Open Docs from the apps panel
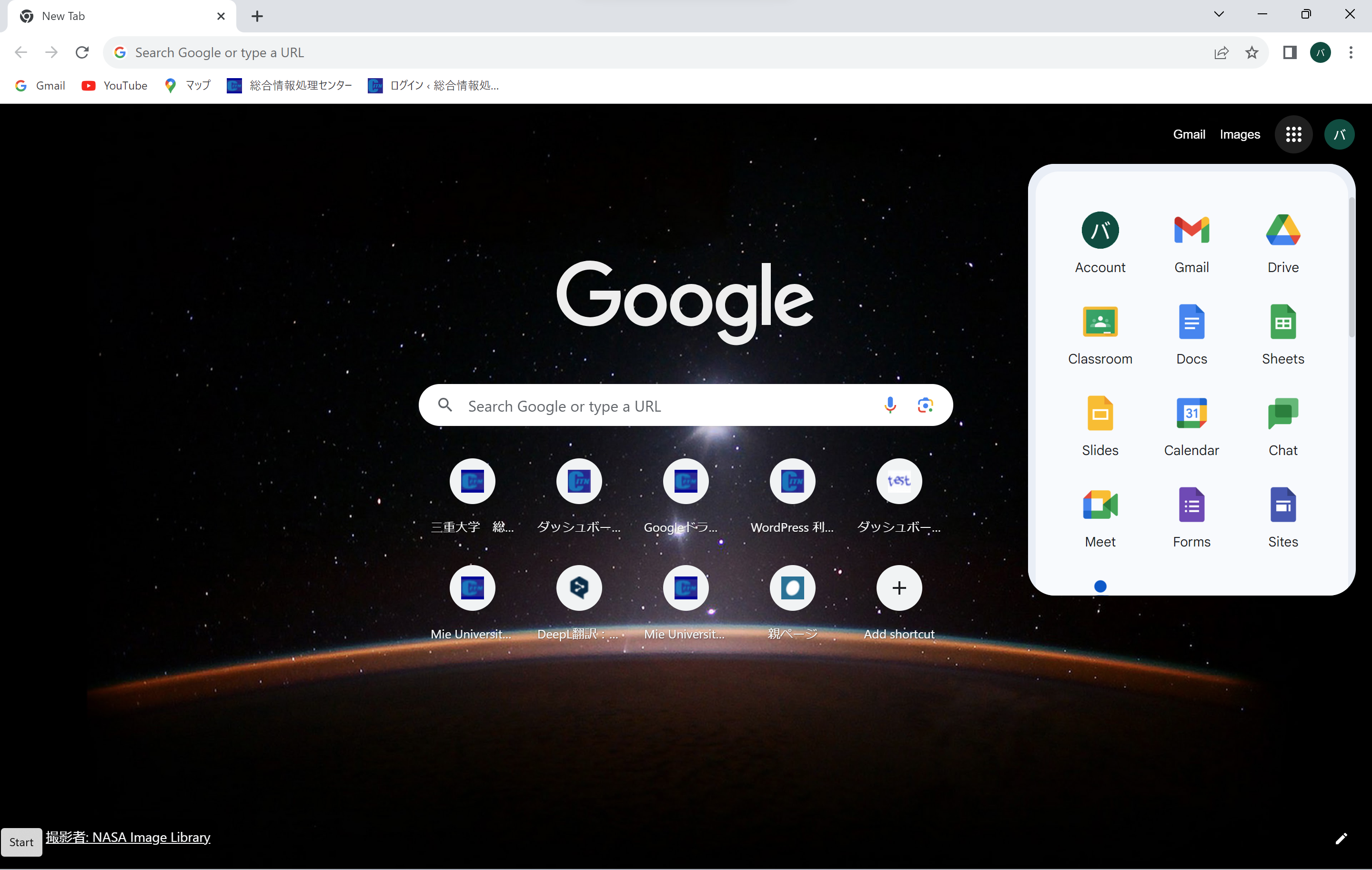The image size is (1372, 870). click(x=1191, y=335)
